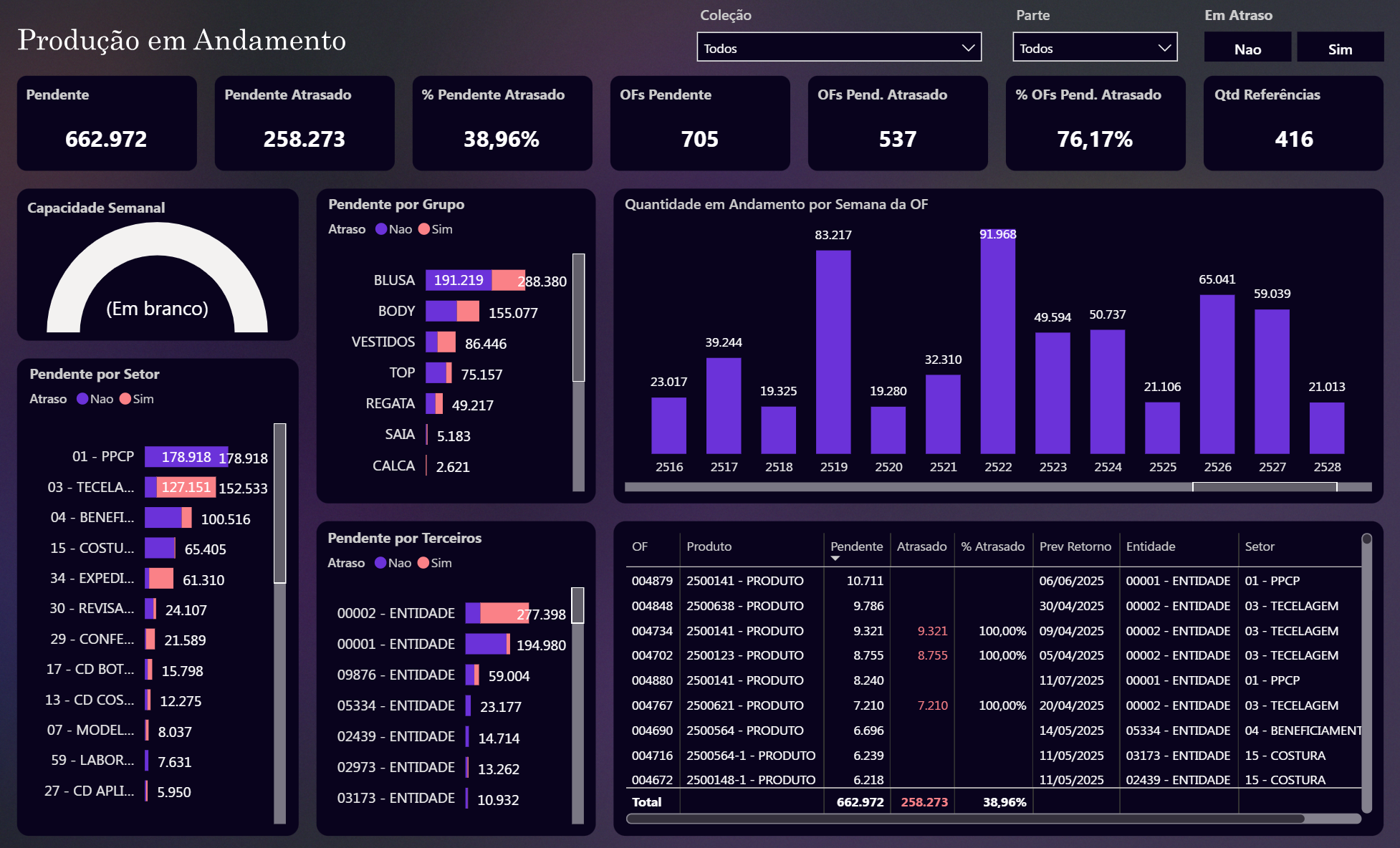
Task: Click sort arrow under Pendente column header
Action: [835, 559]
